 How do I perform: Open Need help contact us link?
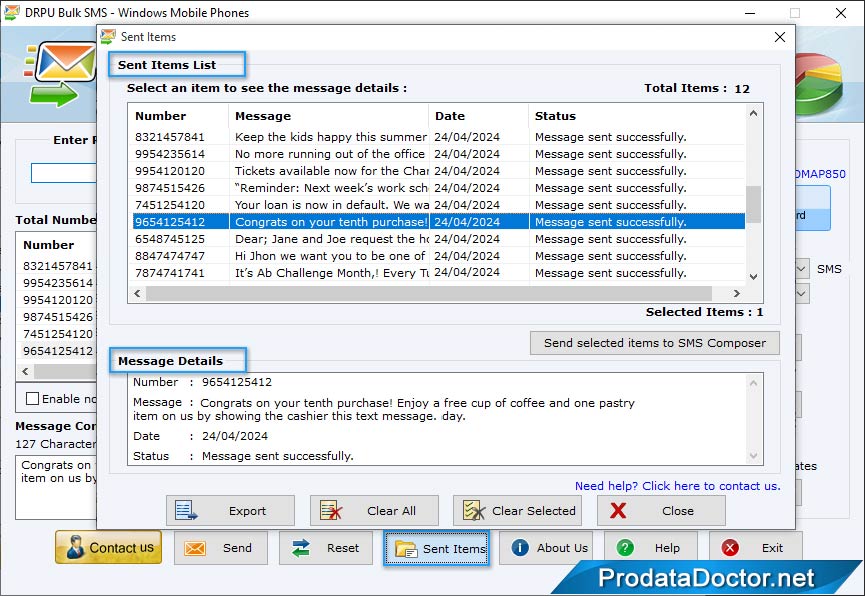[x=677, y=486]
